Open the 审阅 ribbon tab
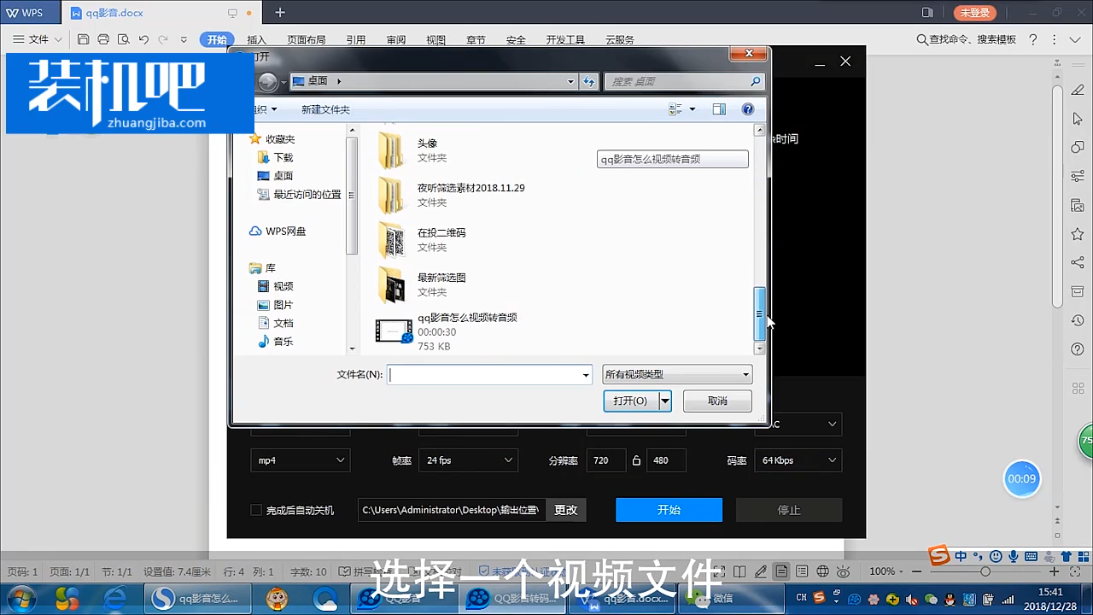 point(396,40)
